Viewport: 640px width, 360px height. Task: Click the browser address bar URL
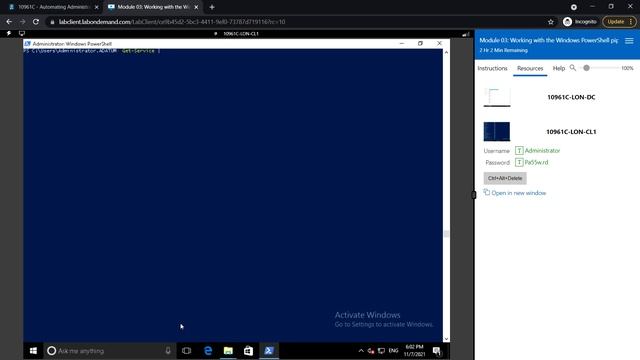pos(172,22)
